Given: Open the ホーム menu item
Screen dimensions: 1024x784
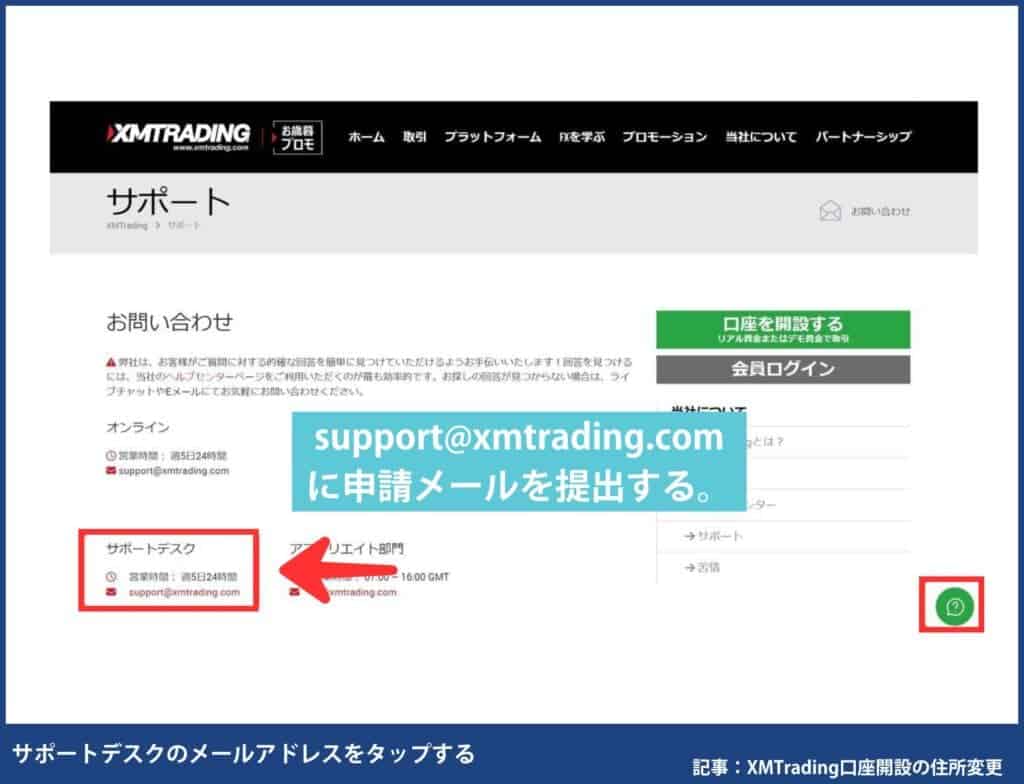Looking at the screenshot, I should [x=366, y=137].
